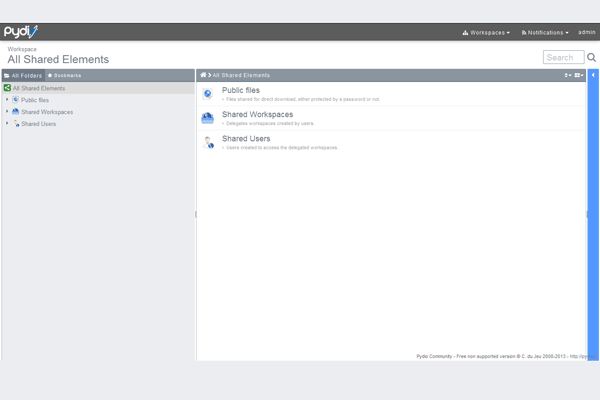
Task: Open the Notifications dropdown menu
Action: tap(545, 32)
